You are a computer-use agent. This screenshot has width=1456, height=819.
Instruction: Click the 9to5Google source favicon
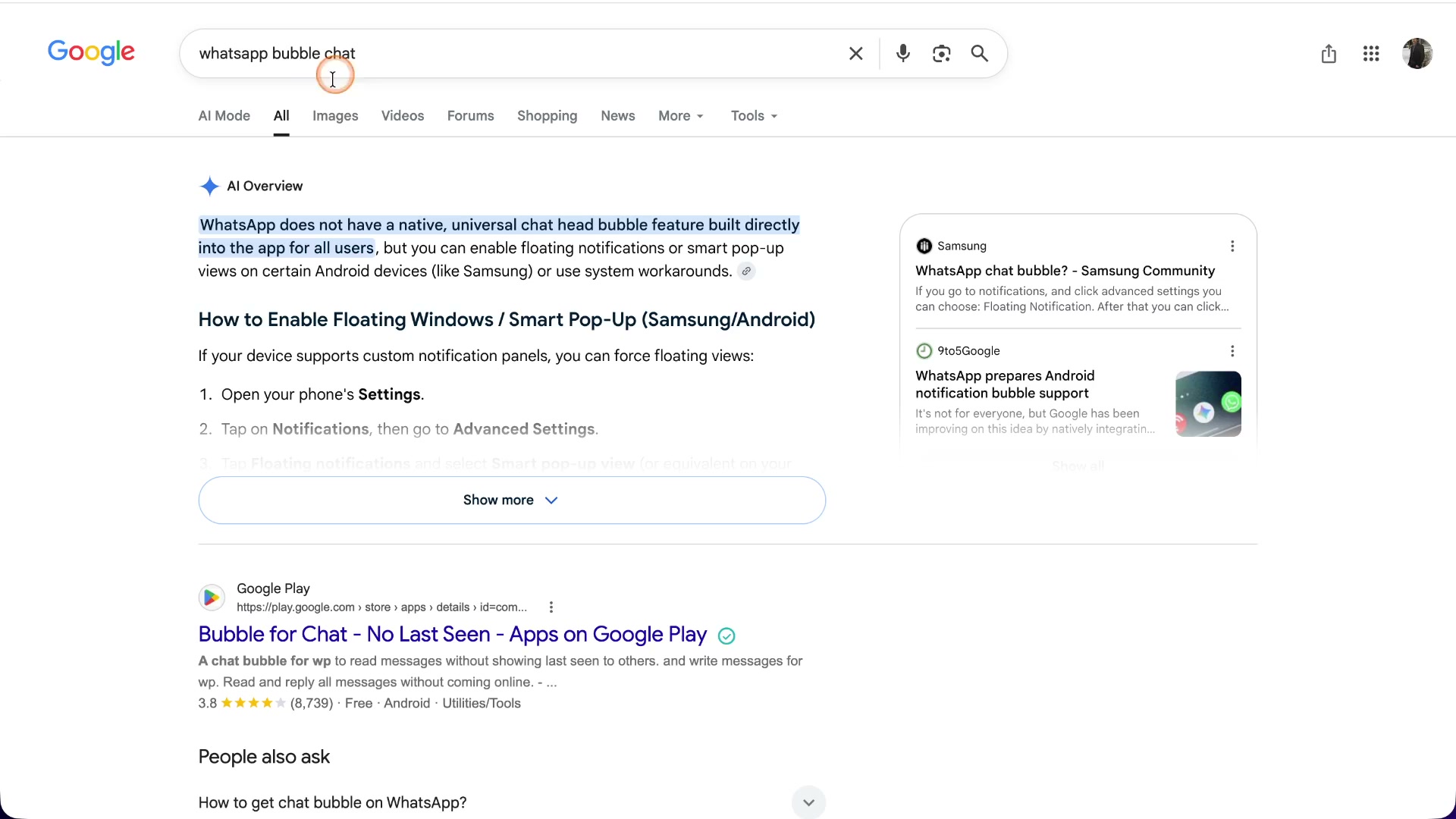[x=924, y=351]
